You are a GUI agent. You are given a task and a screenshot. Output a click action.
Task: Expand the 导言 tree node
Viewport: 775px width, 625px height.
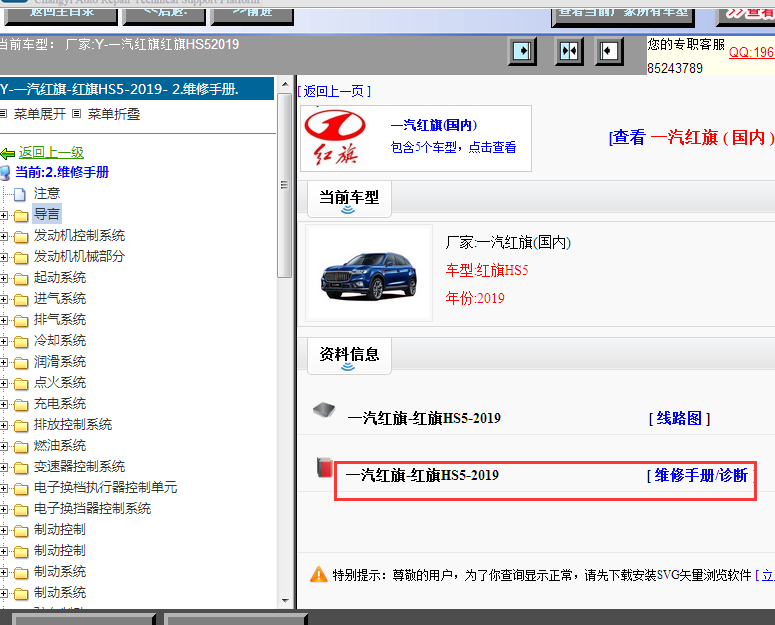coord(3,215)
